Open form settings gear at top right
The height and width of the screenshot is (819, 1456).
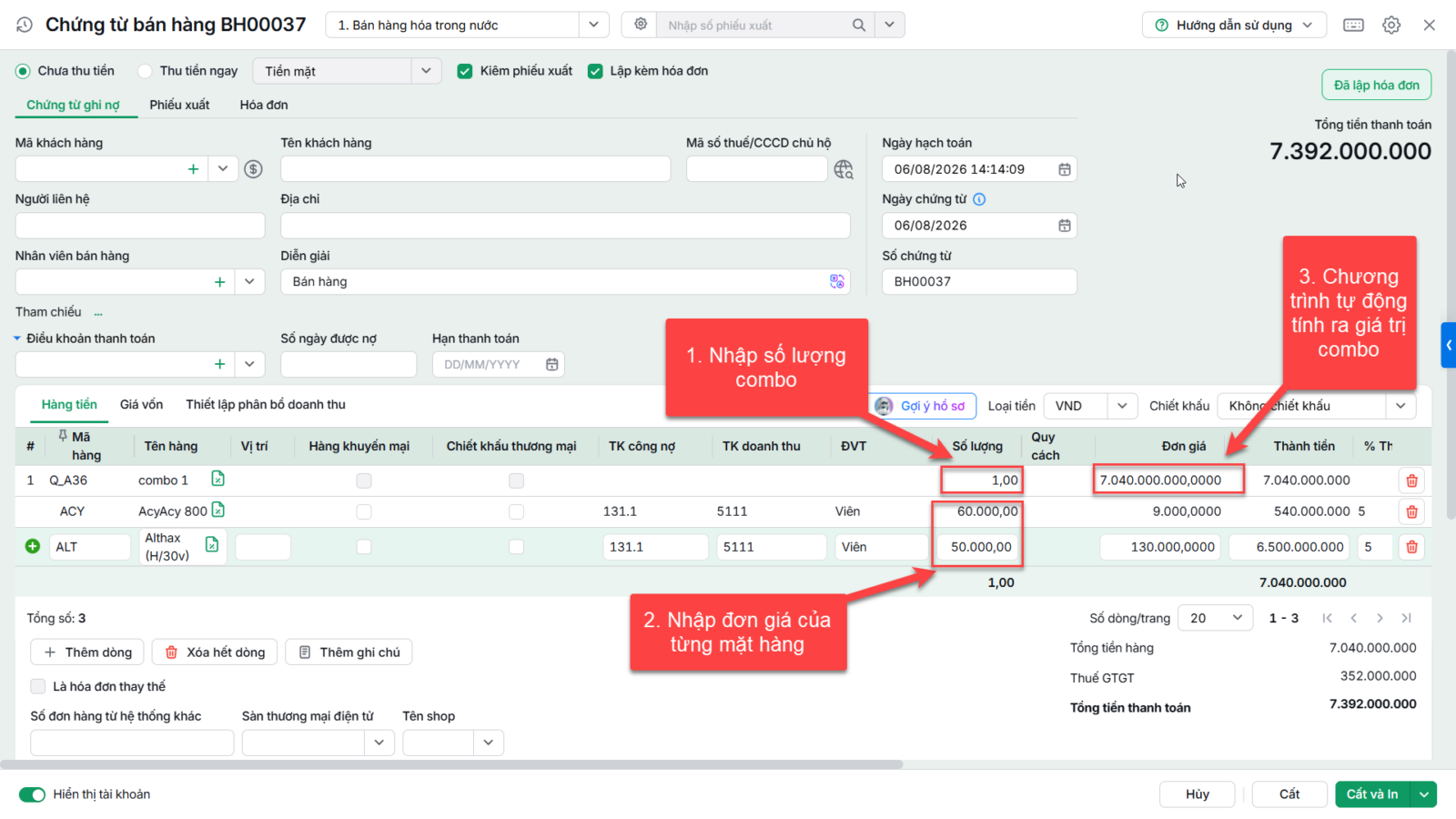(1390, 25)
